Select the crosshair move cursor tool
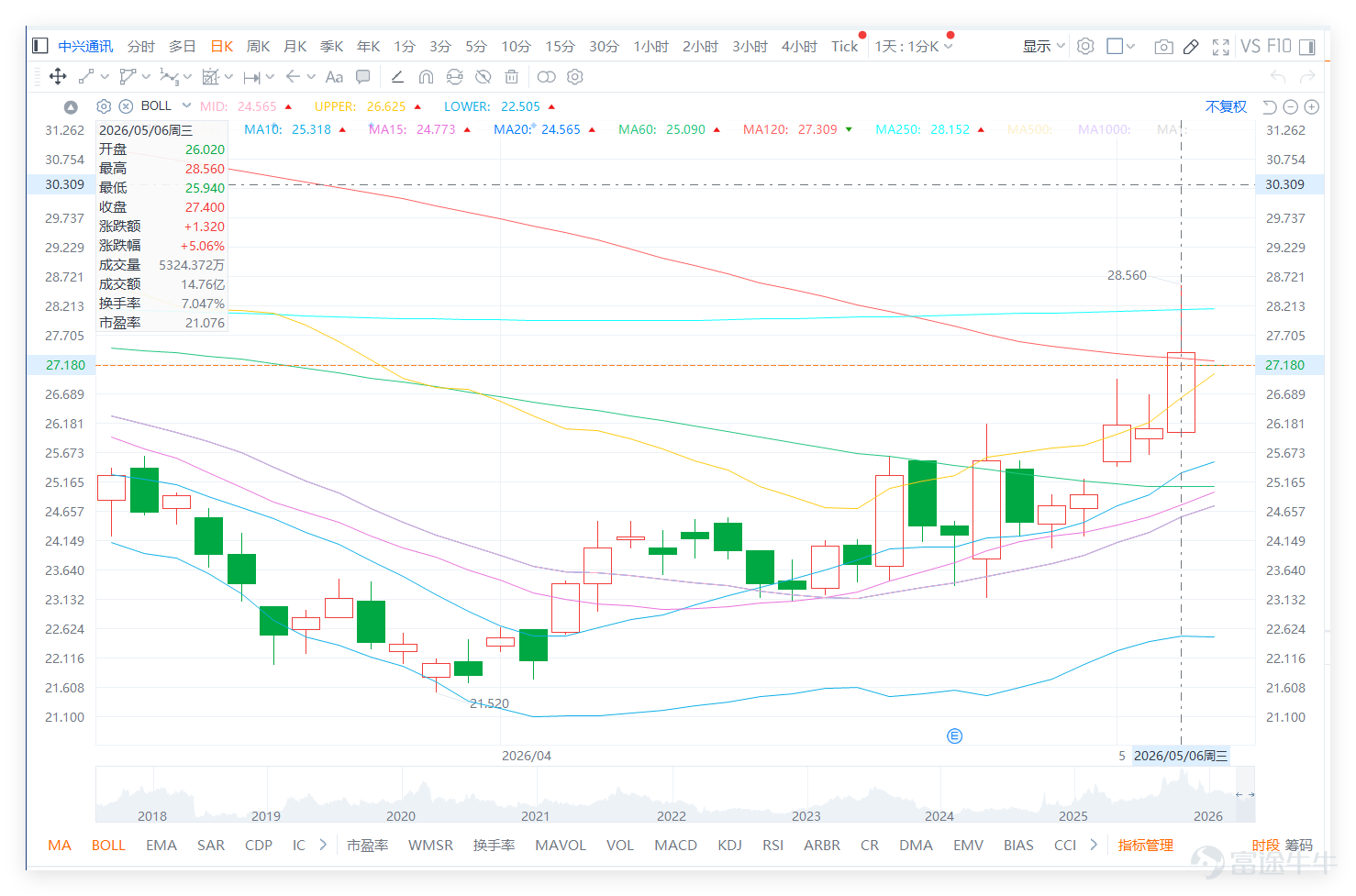This screenshot has width=1356, height=896. pyautogui.click(x=58, y=77)
